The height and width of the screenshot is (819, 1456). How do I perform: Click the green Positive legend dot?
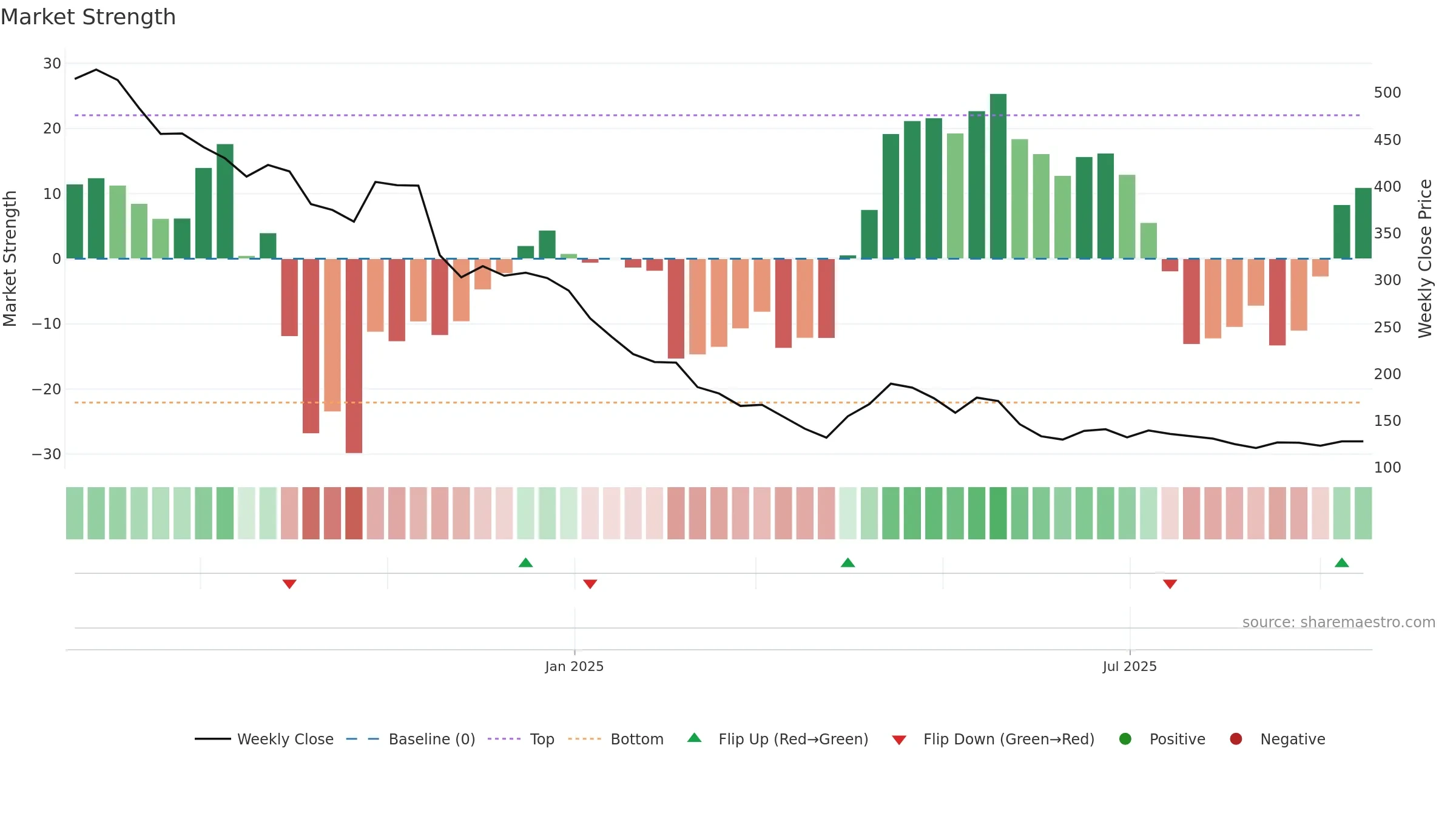[1125, 739]
